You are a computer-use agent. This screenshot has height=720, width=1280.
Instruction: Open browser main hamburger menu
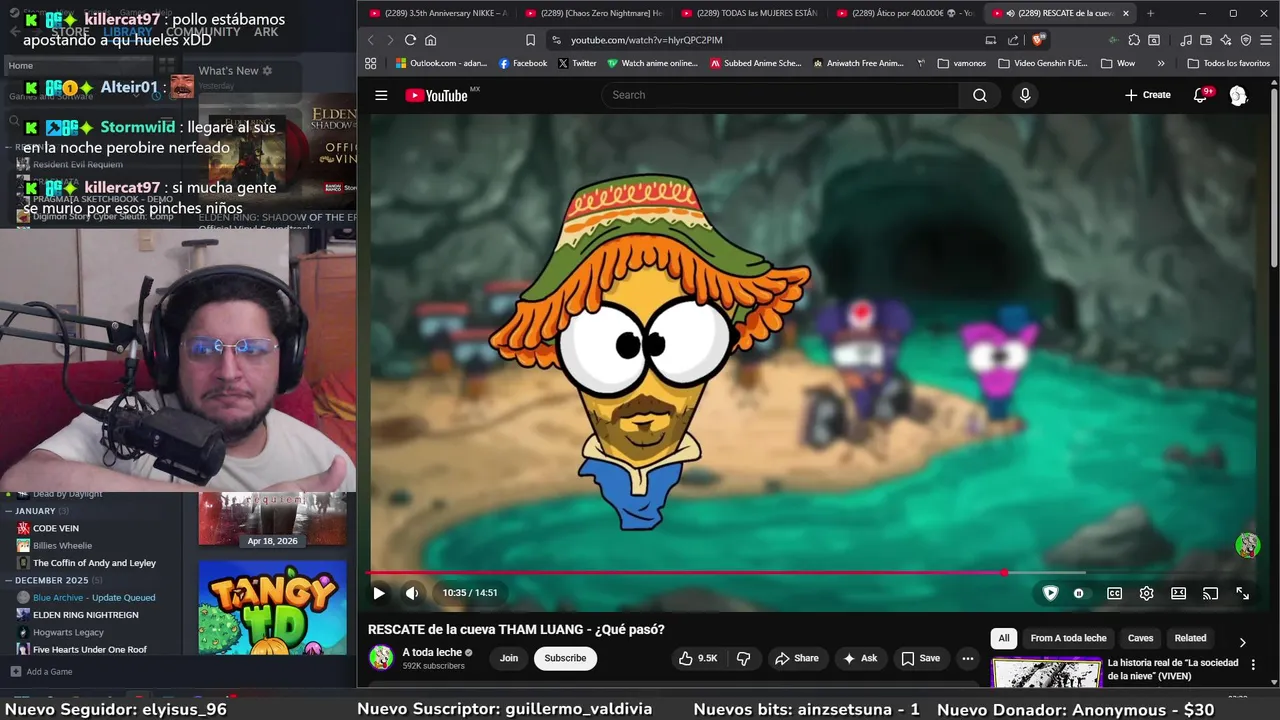(1266, 40)
